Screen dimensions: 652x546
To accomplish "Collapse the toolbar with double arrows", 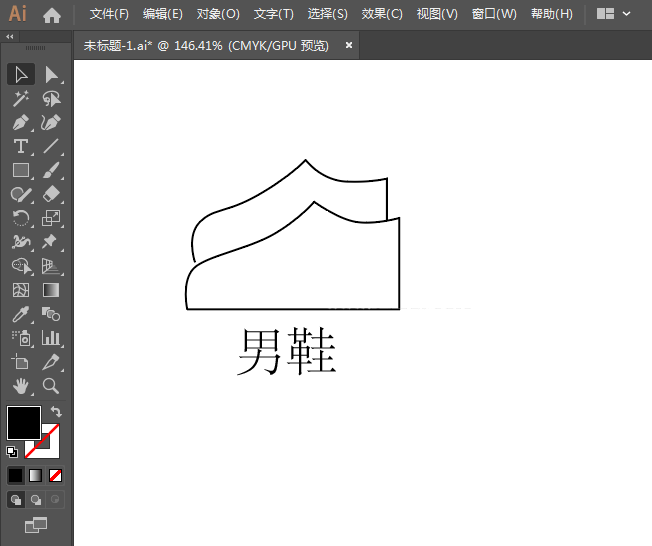I will click(10, 37).
